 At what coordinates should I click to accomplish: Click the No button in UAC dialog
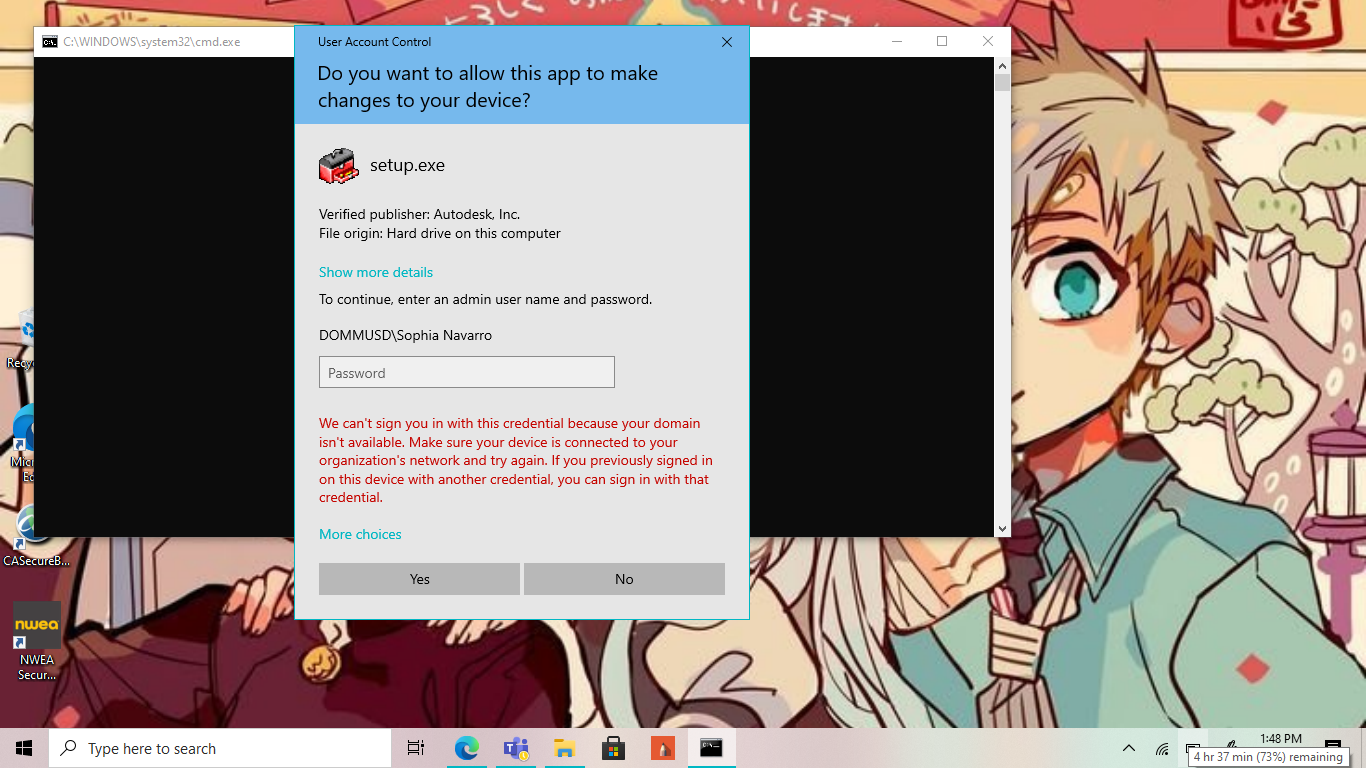tap(624, 579)
